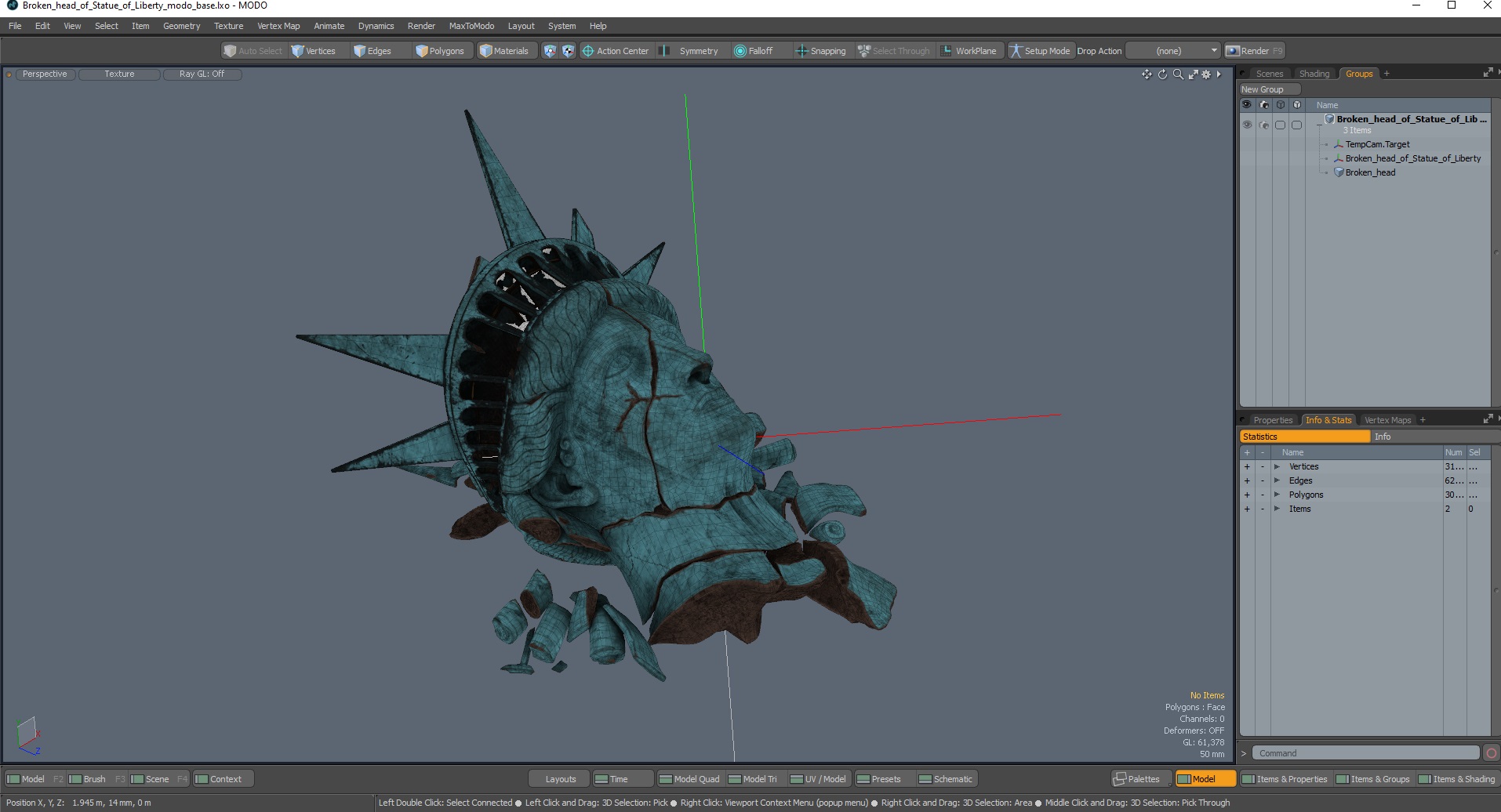1501x812 pixels.
Task: Expand the Edges statistics row
Action: [x=1277, y=480]
